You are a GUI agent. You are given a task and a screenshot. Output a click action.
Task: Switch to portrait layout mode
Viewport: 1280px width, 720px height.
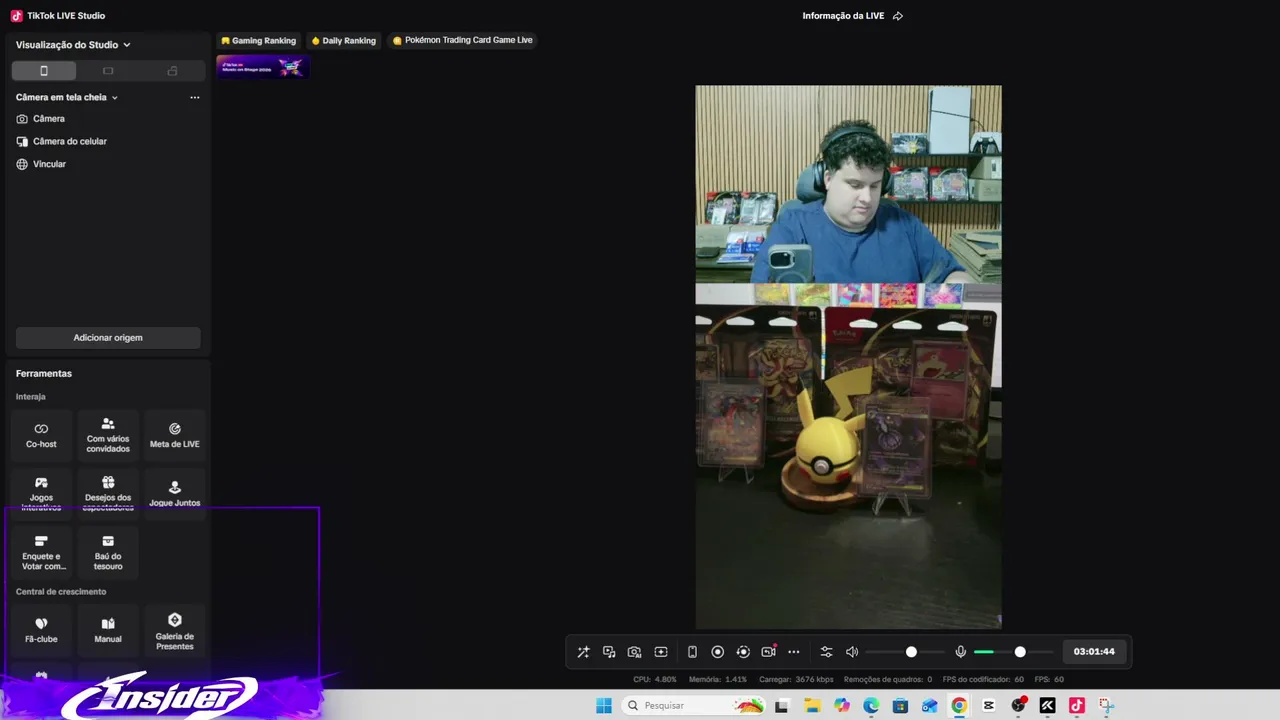pyautogui.click(x=44, y=71)
